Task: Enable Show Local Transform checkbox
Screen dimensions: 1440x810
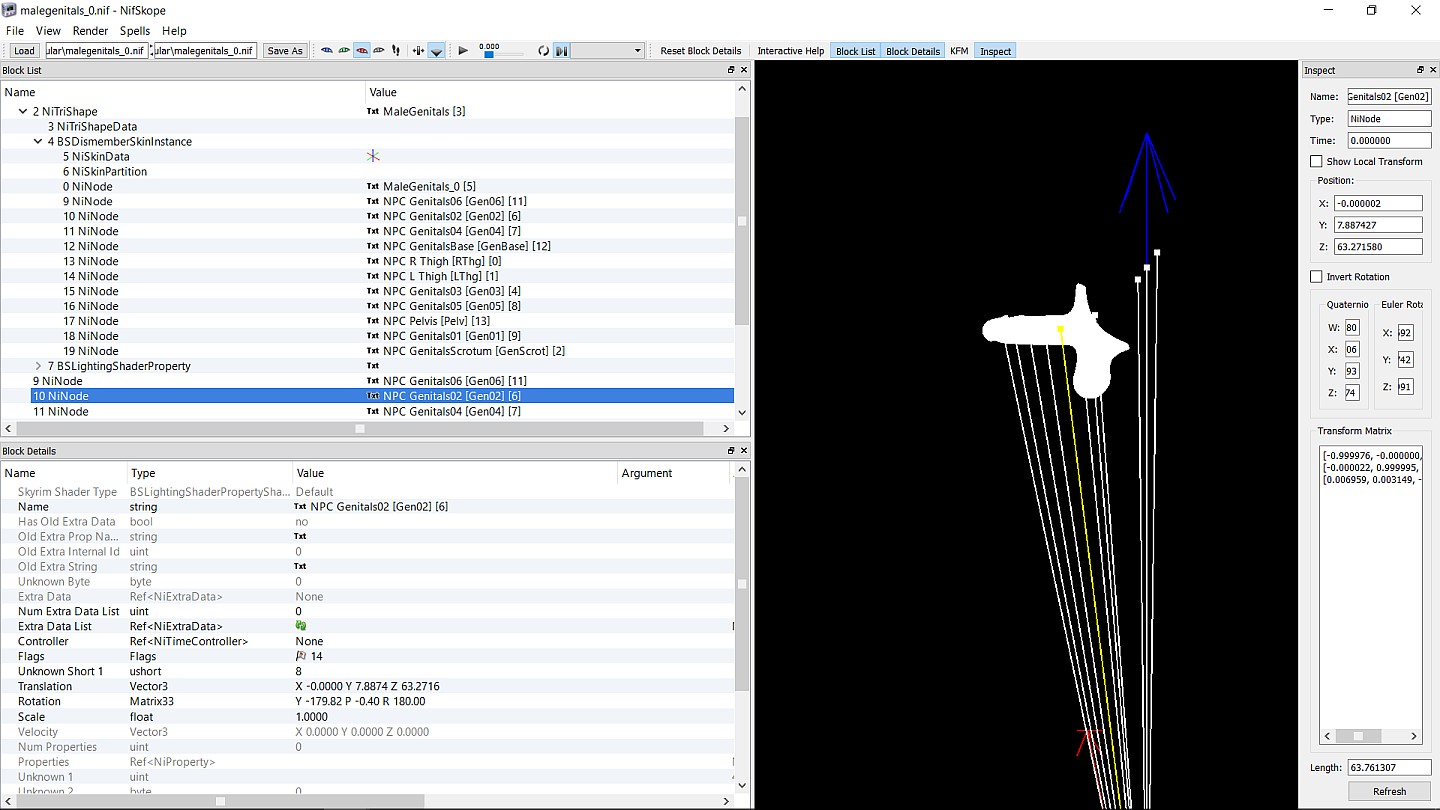Action: tap(1316, 161)
